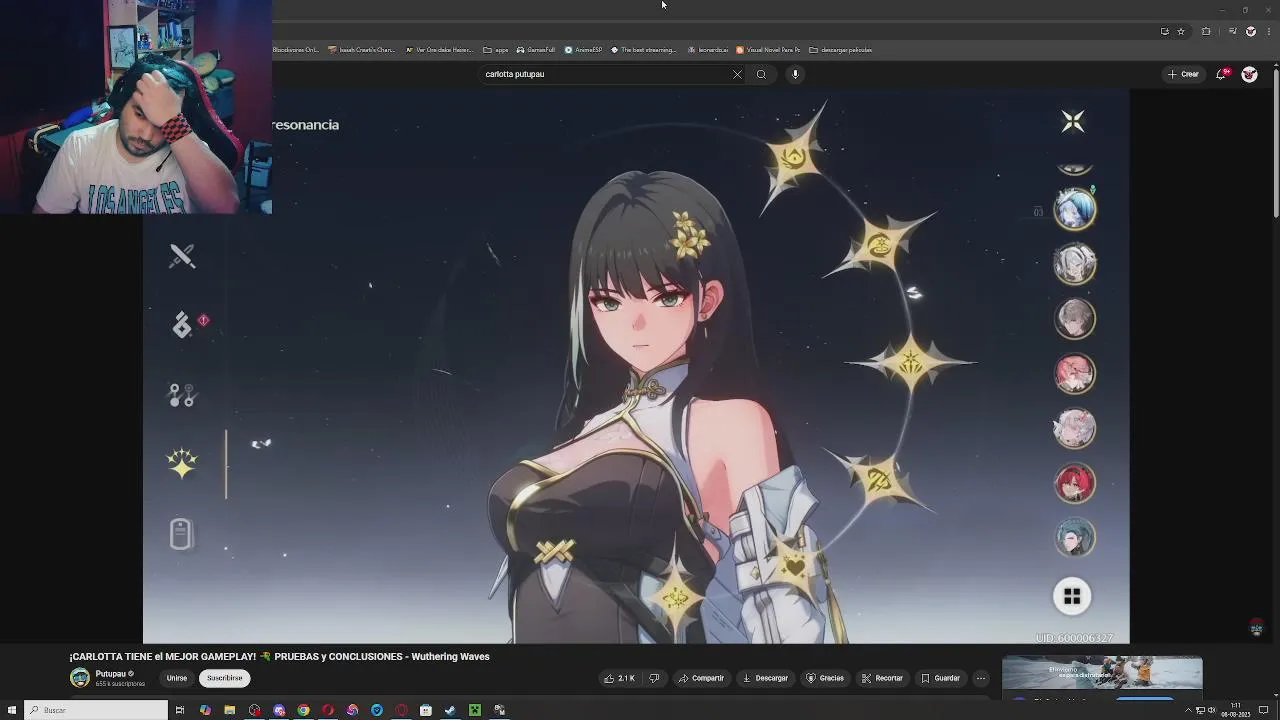Click the Recortar clip button
This screenshot has height=720, width=1280.
click(882, 678)
